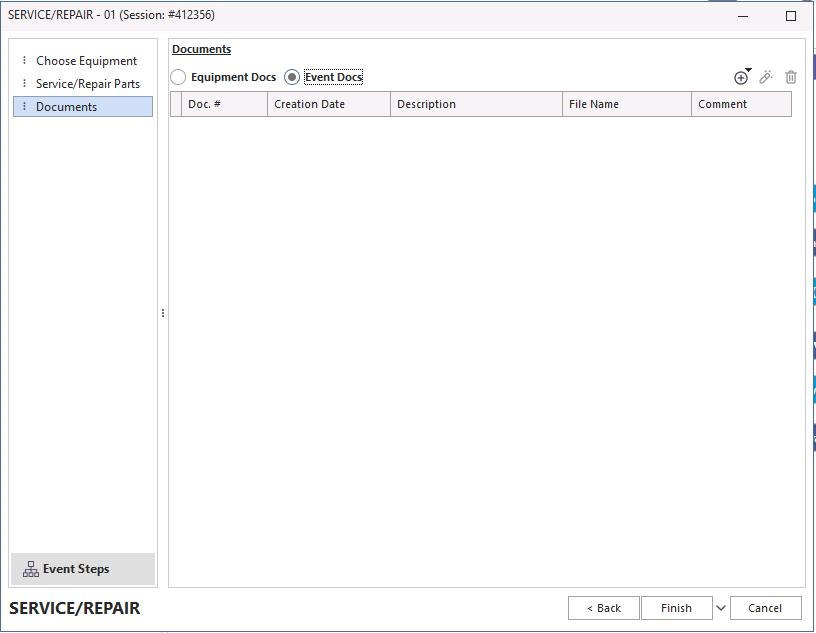Go to the Service/Repair Parts step
Screen dimensions: 816x633
pyautogui.click(x=88, y=84)
